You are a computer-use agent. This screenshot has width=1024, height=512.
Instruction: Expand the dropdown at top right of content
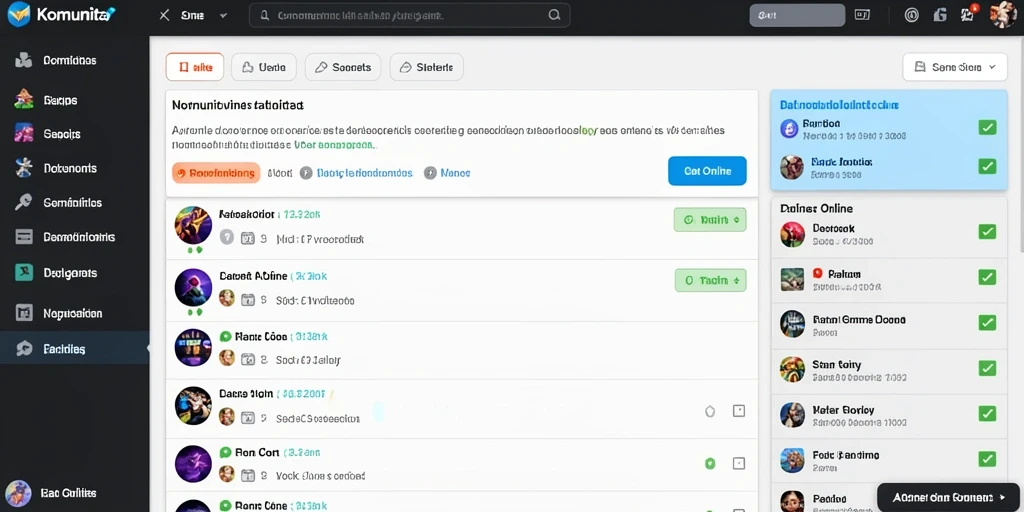(x=955, y=67)
